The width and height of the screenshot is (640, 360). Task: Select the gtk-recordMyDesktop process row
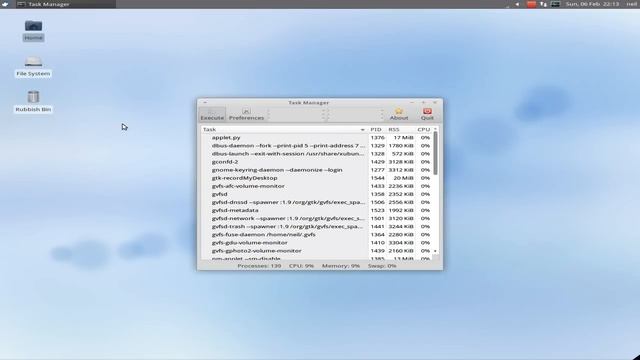(316, 178)
